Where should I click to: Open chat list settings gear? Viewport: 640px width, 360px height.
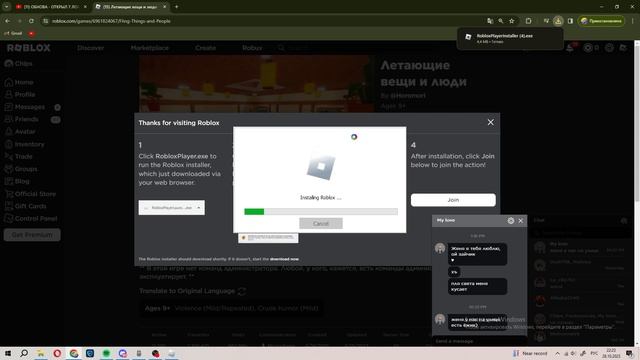[624, 220]
